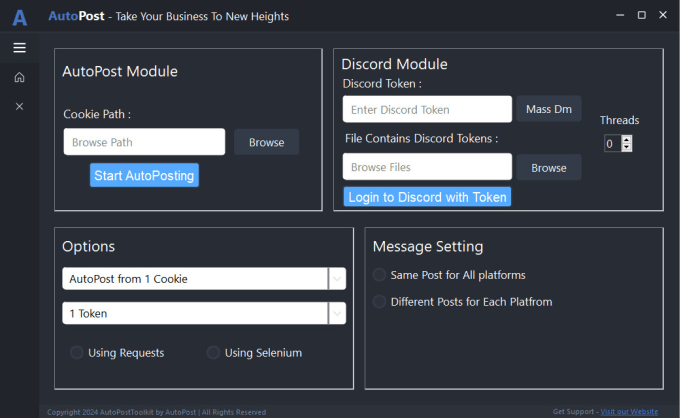Click the Threads number box
This screenshot has height=418, width=680.
tap(613, 144)
